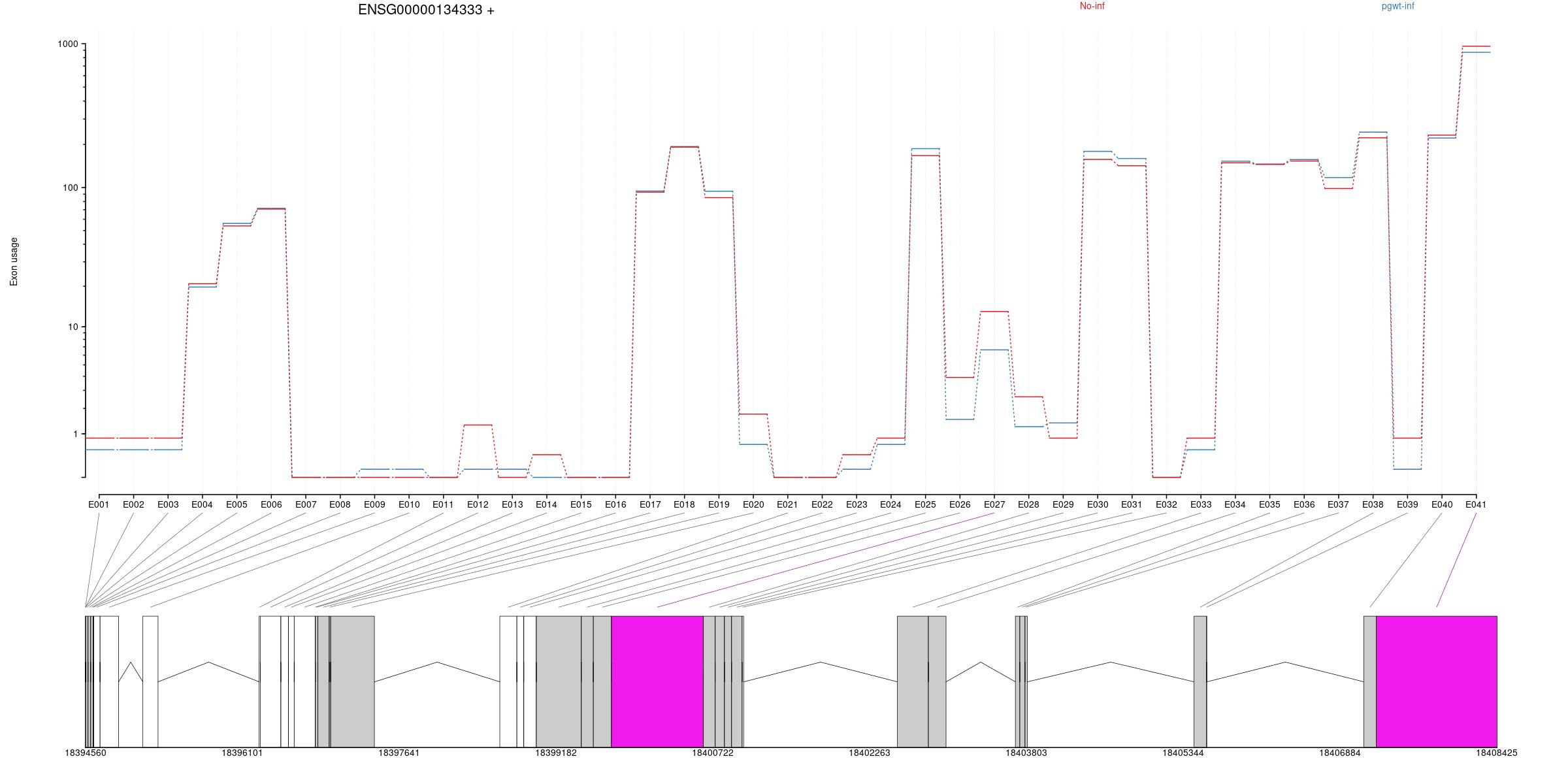Click the blue E039 usage segment
Image resolution: width=1568 pixels, height=784 pixels.
(x=1407, y=469)
